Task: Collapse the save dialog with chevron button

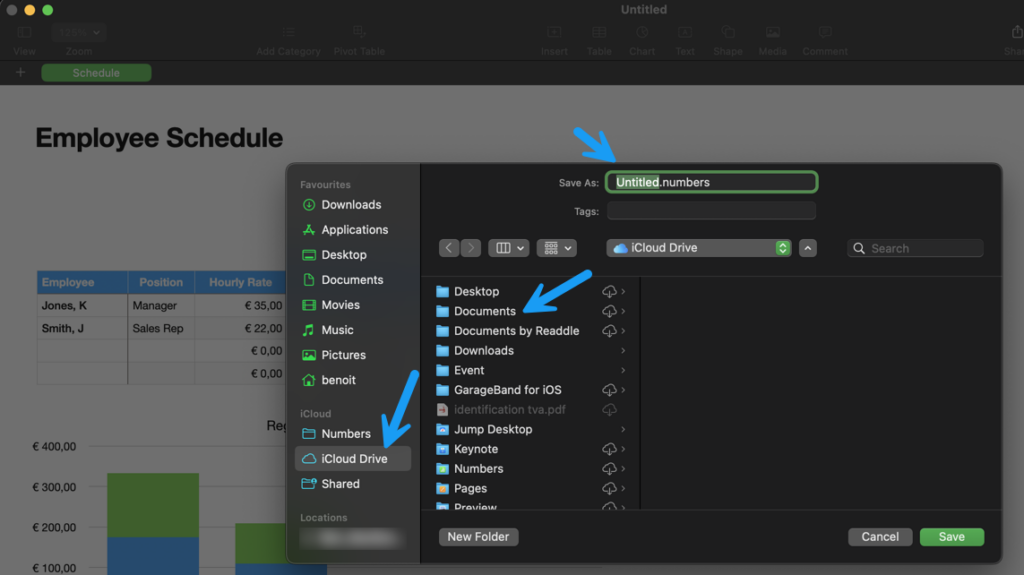Action: pyautogui.click(x=809, y=248)
